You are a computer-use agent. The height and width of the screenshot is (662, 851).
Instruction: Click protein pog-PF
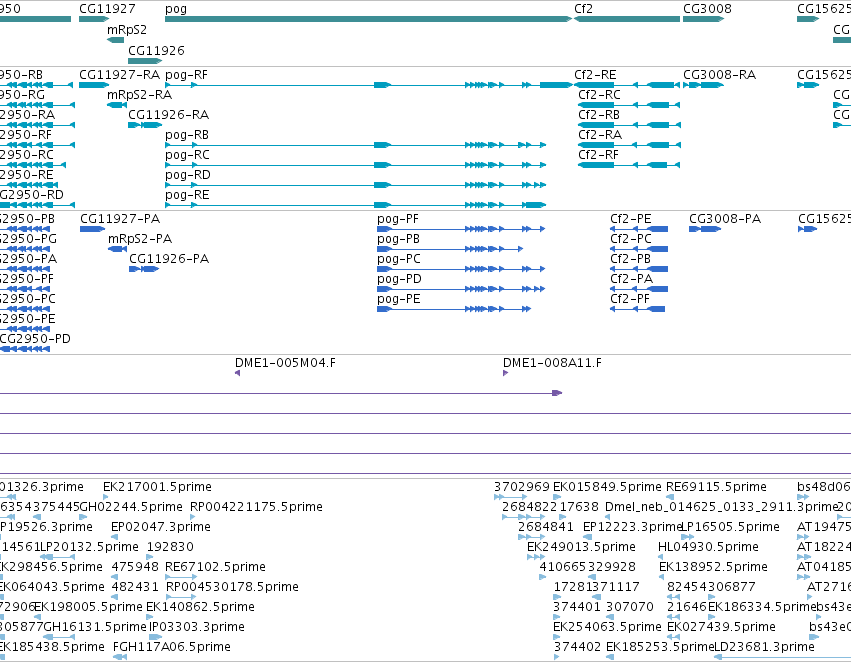pos(461,229)
